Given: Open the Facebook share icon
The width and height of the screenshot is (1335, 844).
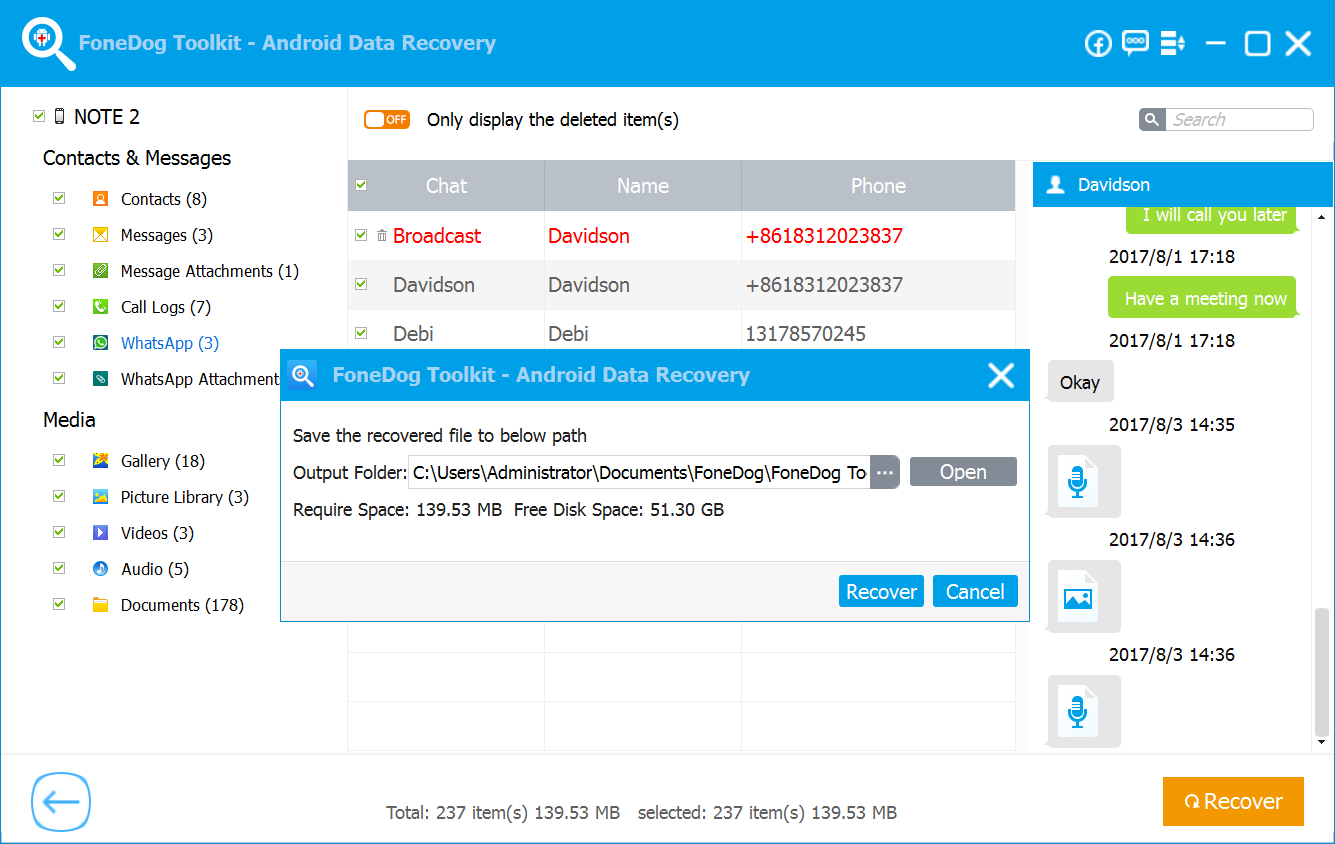Looking at the screenshot, I should click(x=1098, y=44).
